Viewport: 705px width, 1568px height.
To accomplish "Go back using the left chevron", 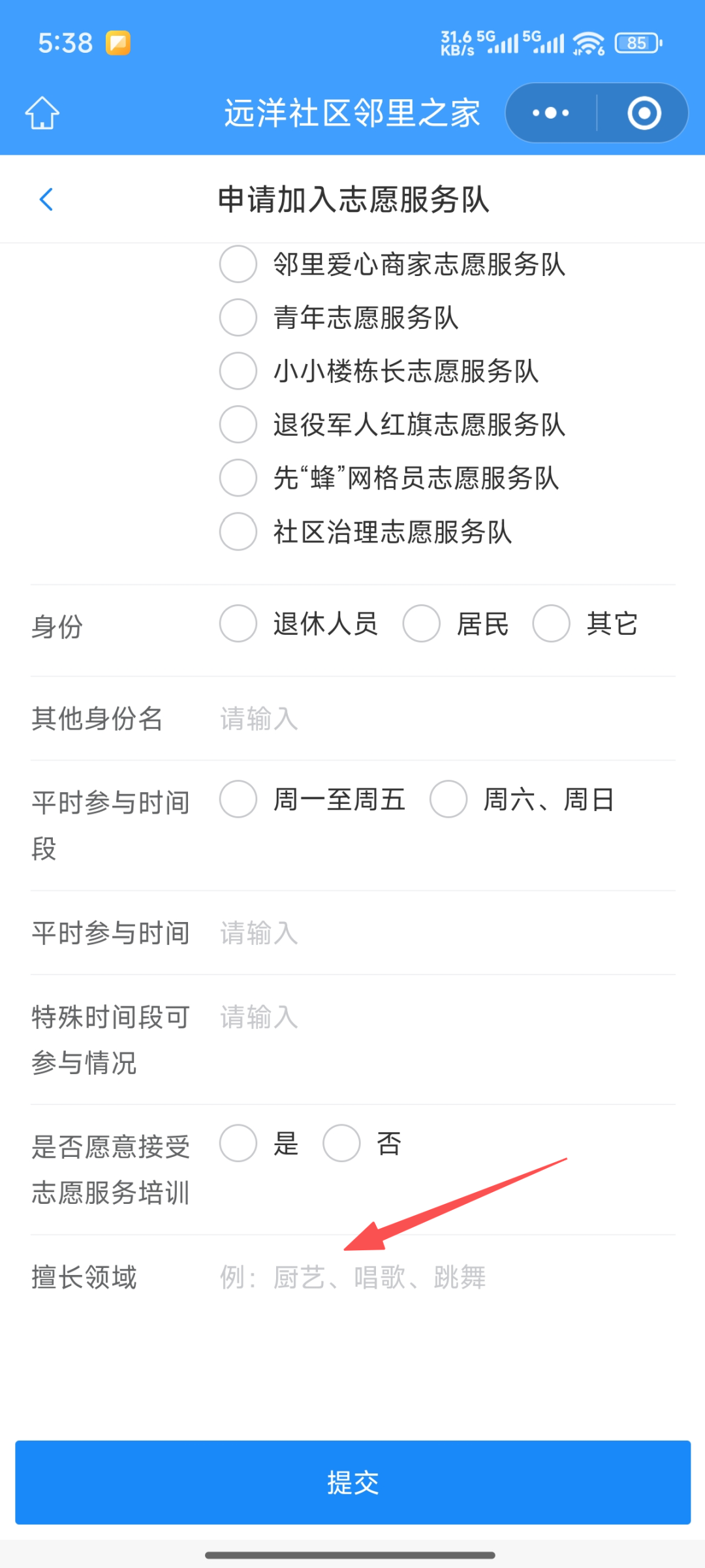I will tap(46, 199).
